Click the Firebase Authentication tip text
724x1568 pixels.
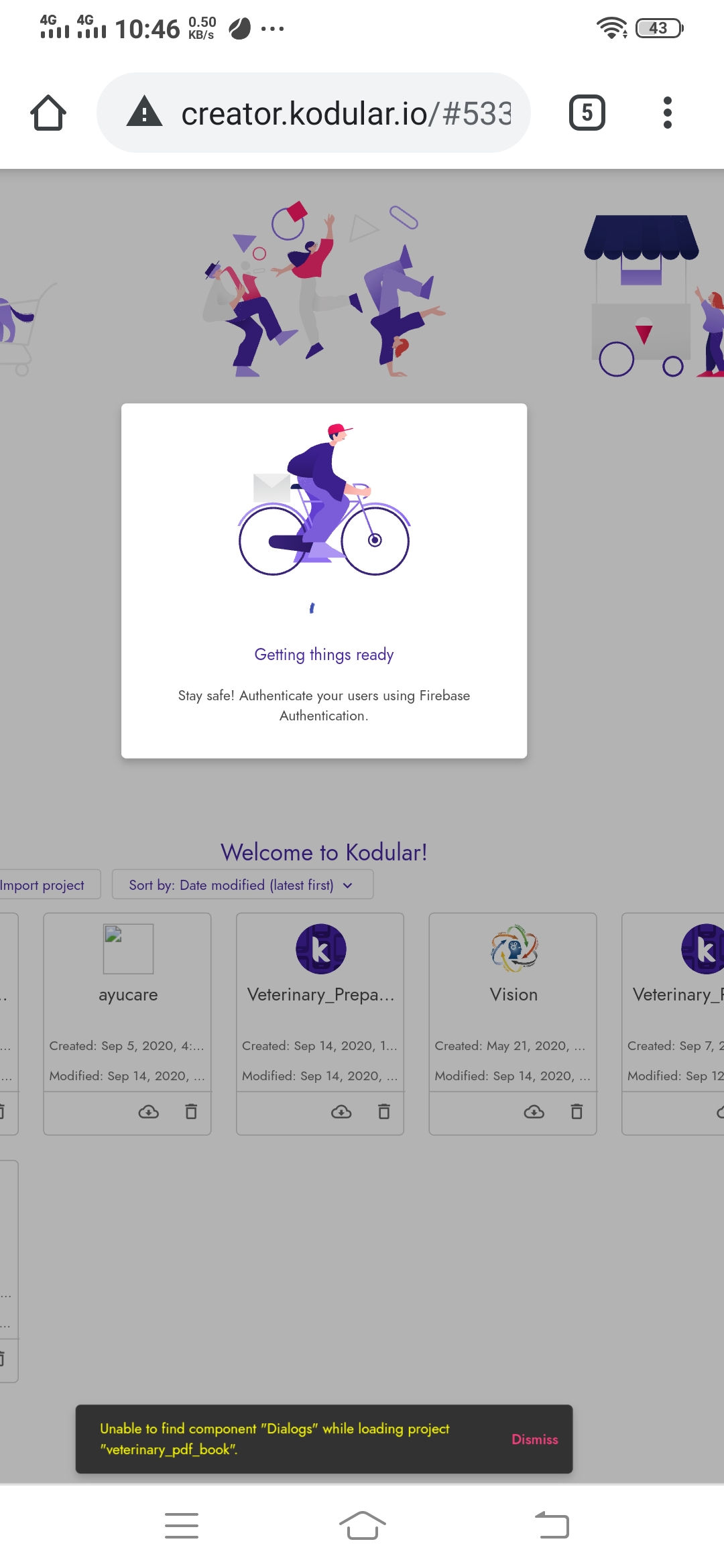tap(324, 706)
